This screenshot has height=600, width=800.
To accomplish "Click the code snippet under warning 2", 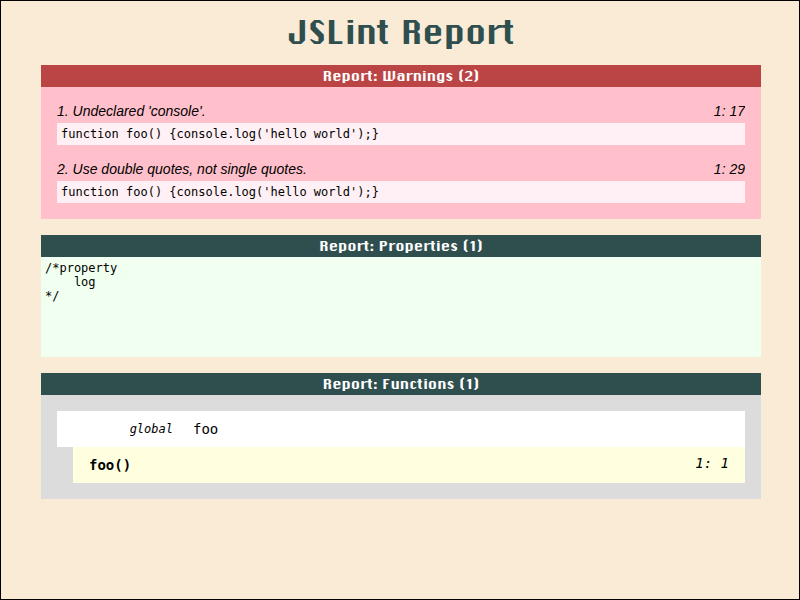I will point(401,192).
